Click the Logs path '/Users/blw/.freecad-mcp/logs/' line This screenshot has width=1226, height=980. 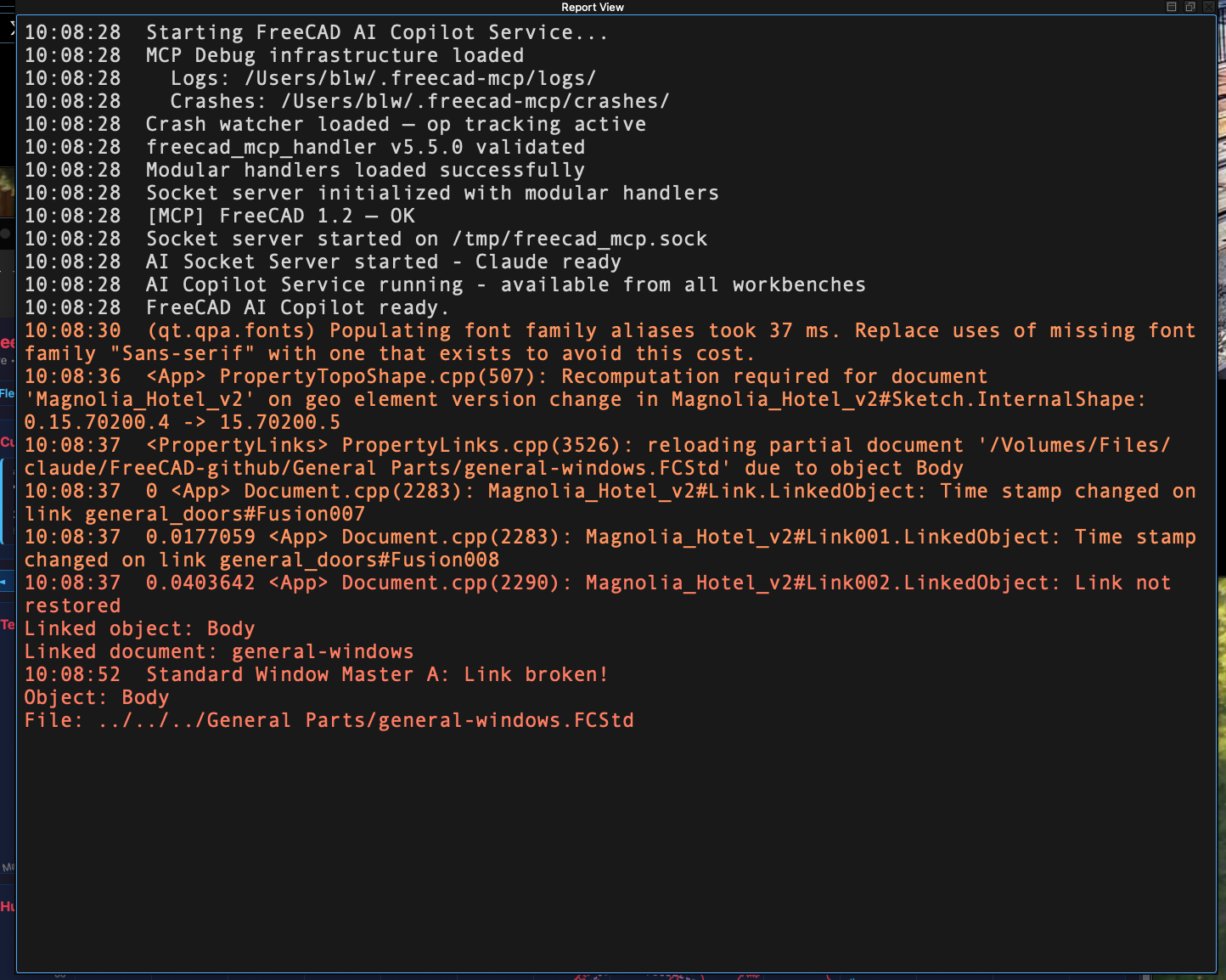tap(310, 78)
